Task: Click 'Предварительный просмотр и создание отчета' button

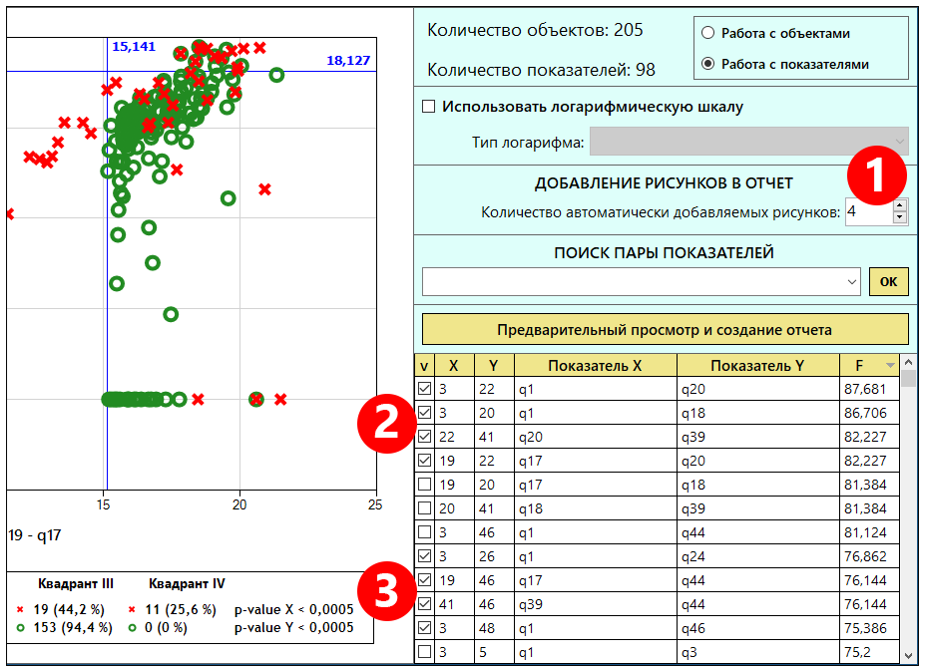Action: [x=665, y=329]
